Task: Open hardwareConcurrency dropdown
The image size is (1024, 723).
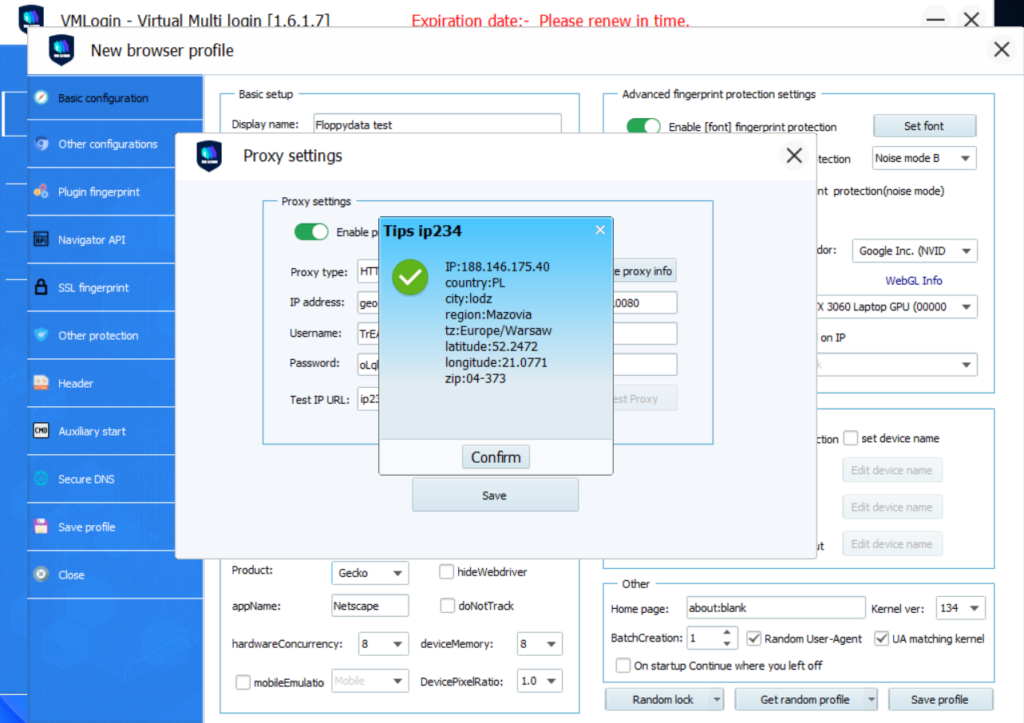Action: click(x=383, y=643)
